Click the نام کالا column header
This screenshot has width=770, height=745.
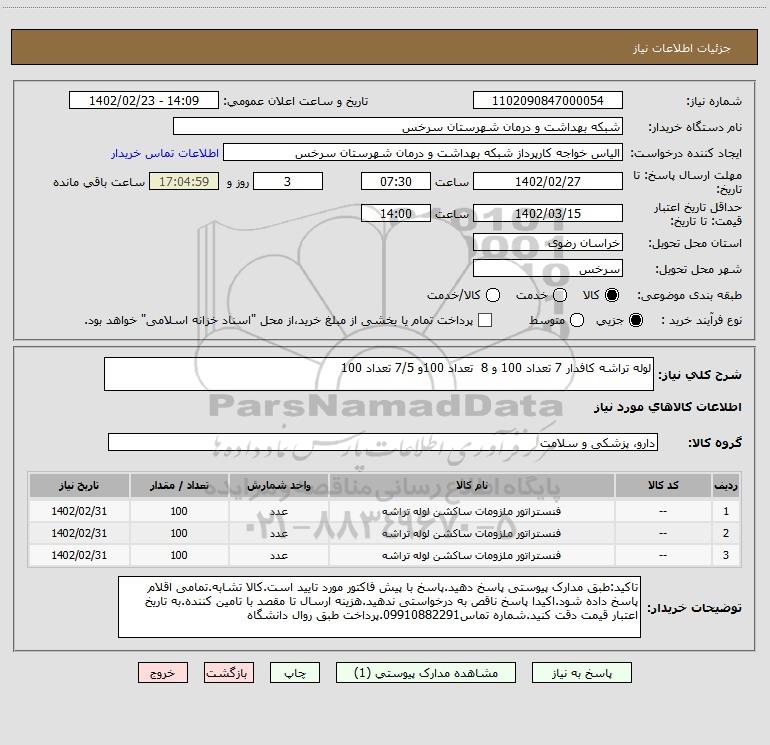(x=471, y=485)
